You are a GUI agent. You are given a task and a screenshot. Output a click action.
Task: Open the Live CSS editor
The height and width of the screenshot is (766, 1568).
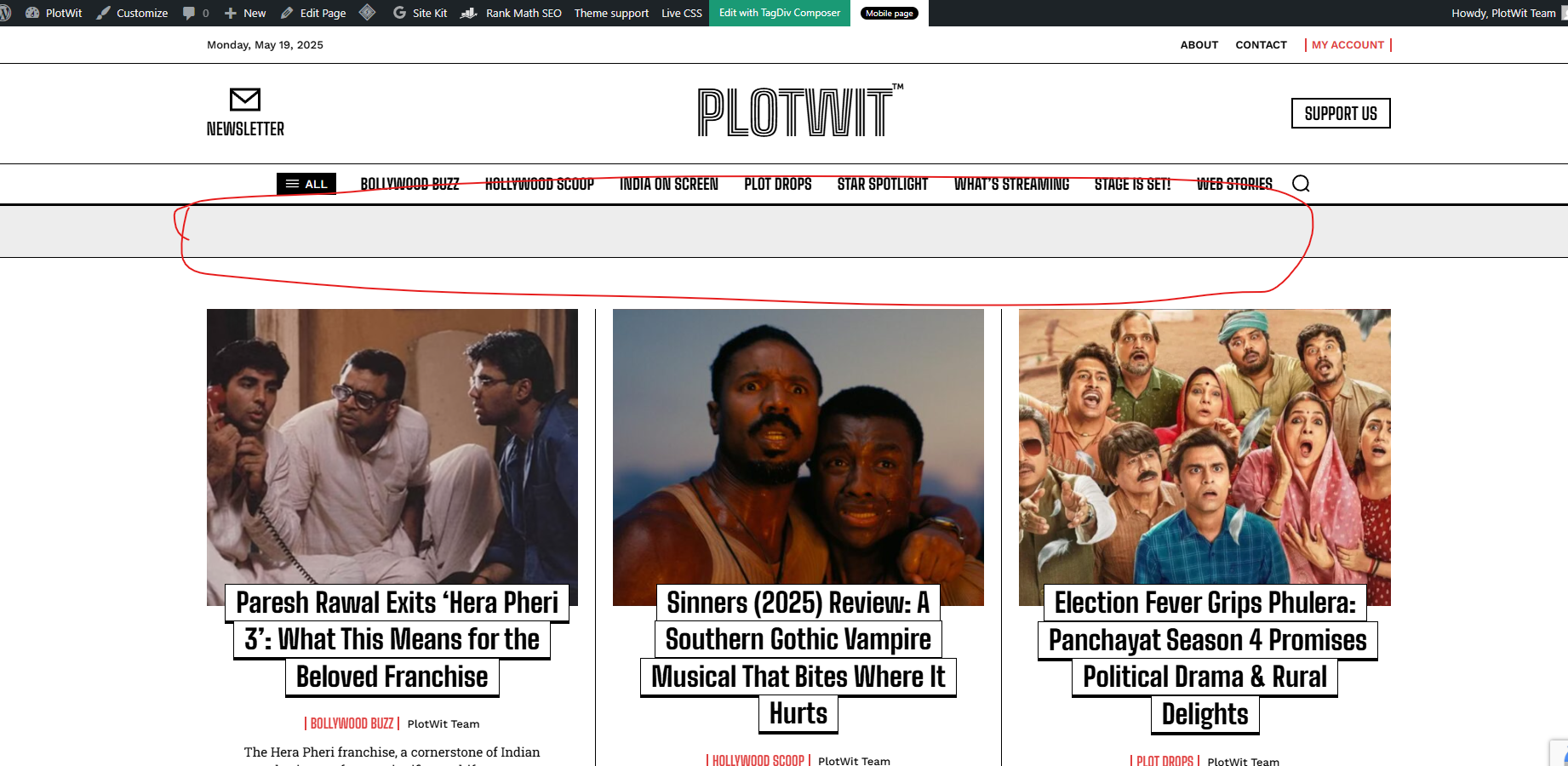682,13
